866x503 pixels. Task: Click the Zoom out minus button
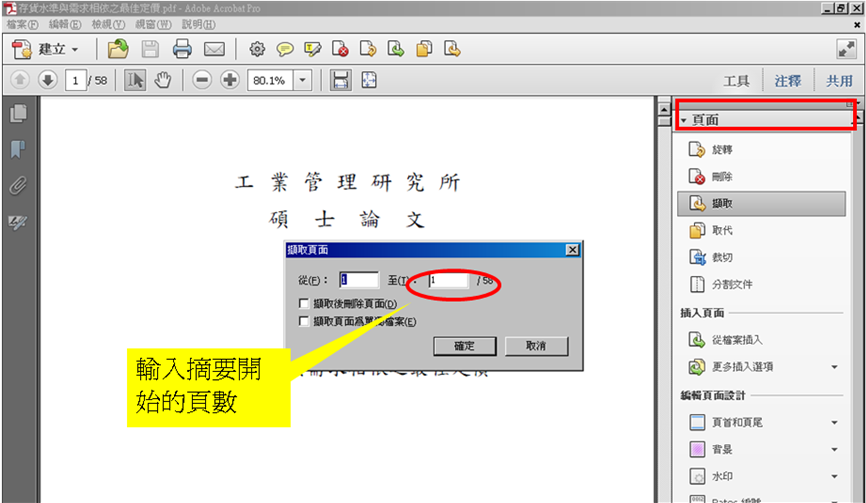point(202,80)
